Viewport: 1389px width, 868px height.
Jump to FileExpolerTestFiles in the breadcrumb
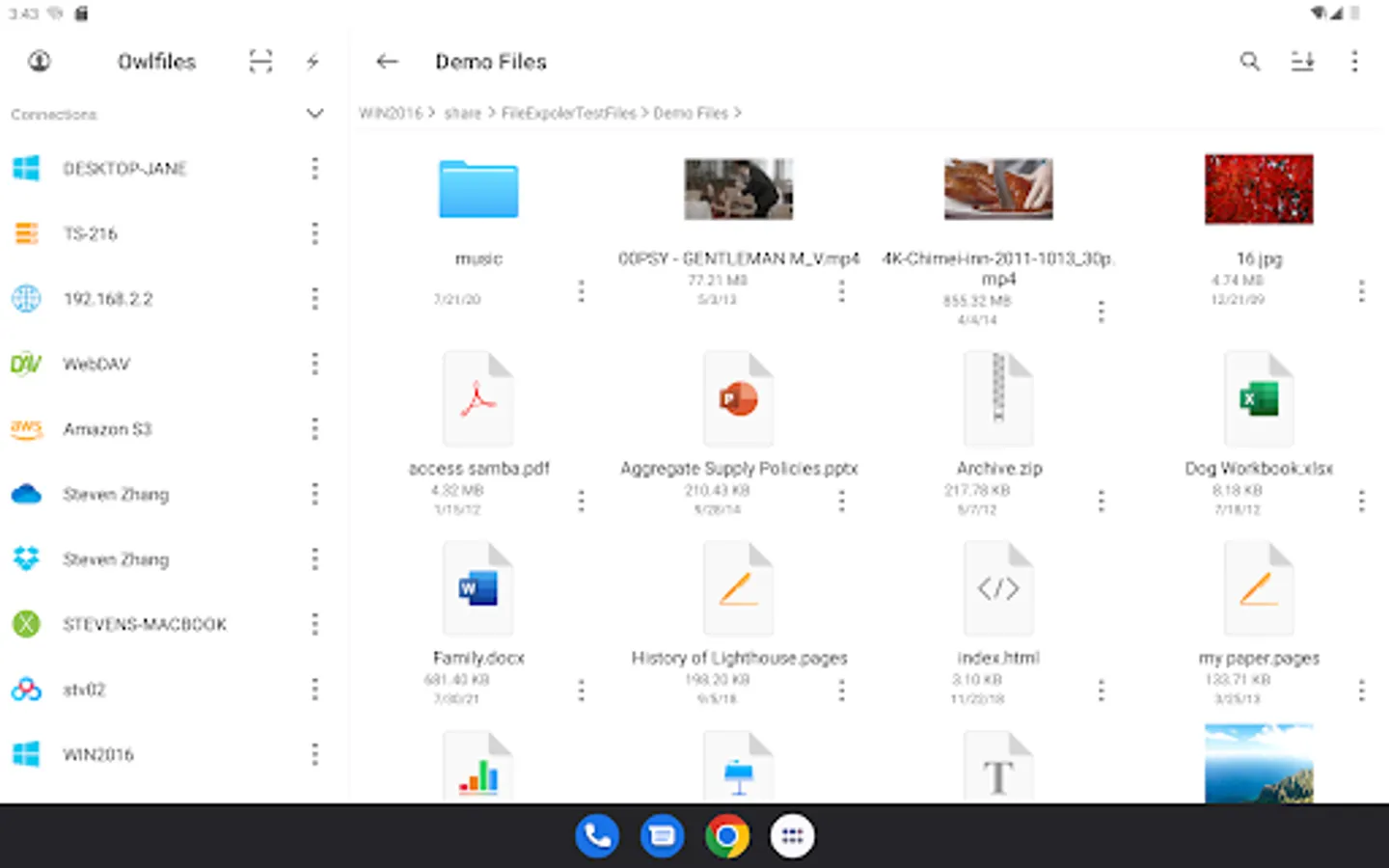(x=568, y=113)
